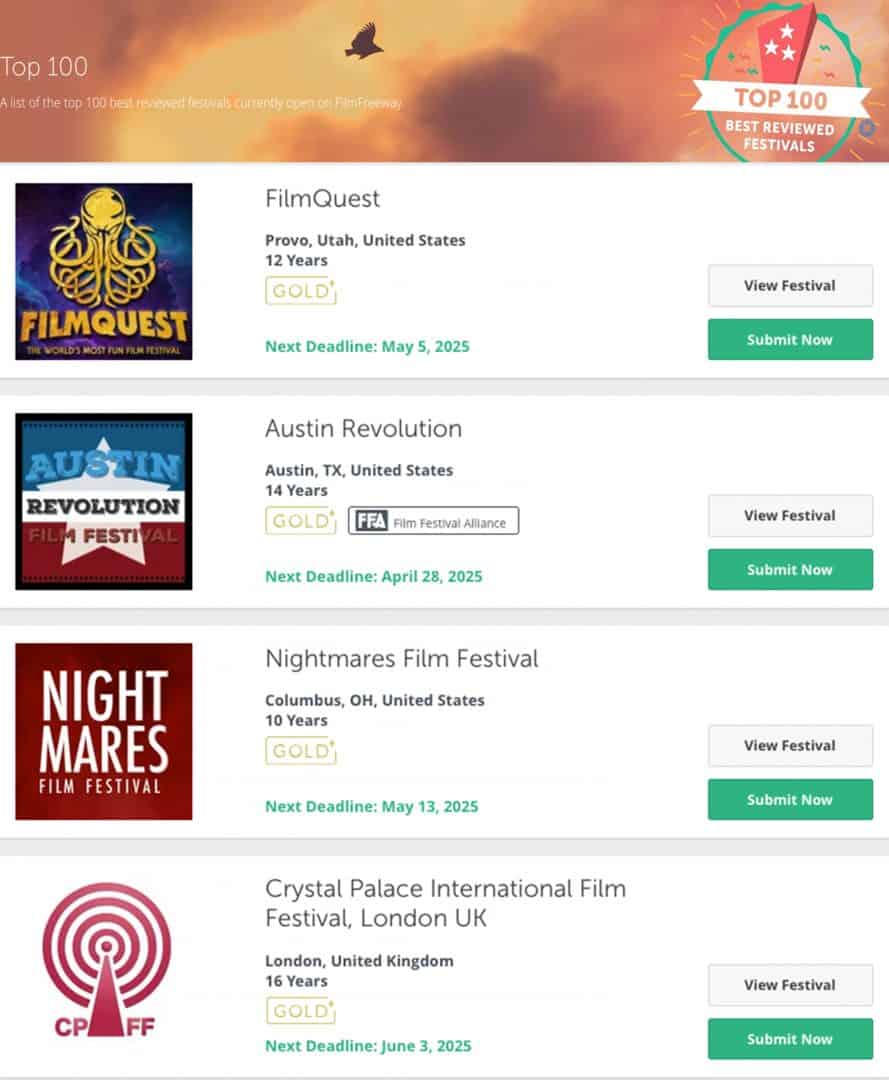View Festival page for FilmQuest
Viewport: 889px width, 1080px height.
(x=790, y=286)
